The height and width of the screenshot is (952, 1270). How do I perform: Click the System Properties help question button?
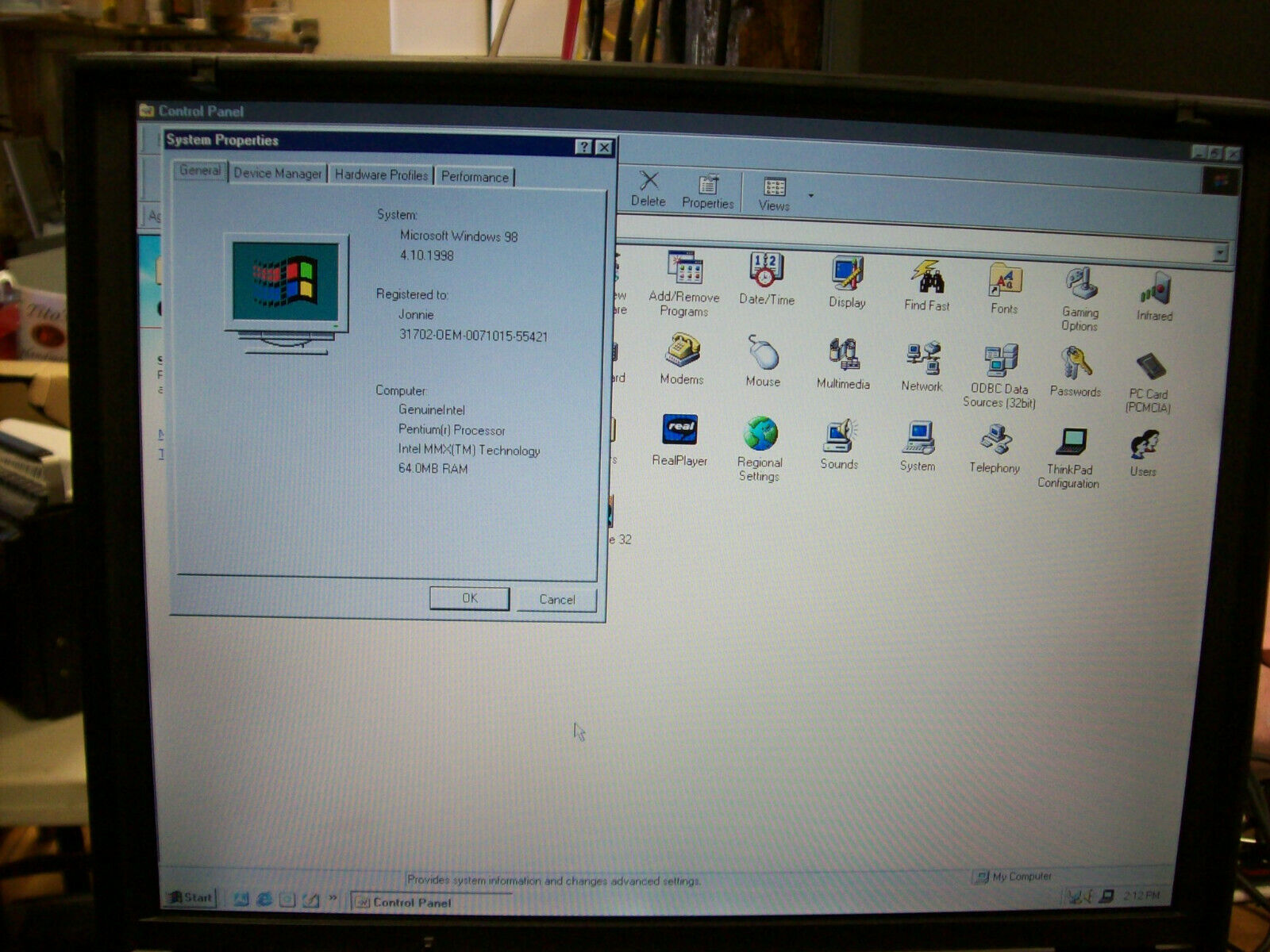(583, 147)
